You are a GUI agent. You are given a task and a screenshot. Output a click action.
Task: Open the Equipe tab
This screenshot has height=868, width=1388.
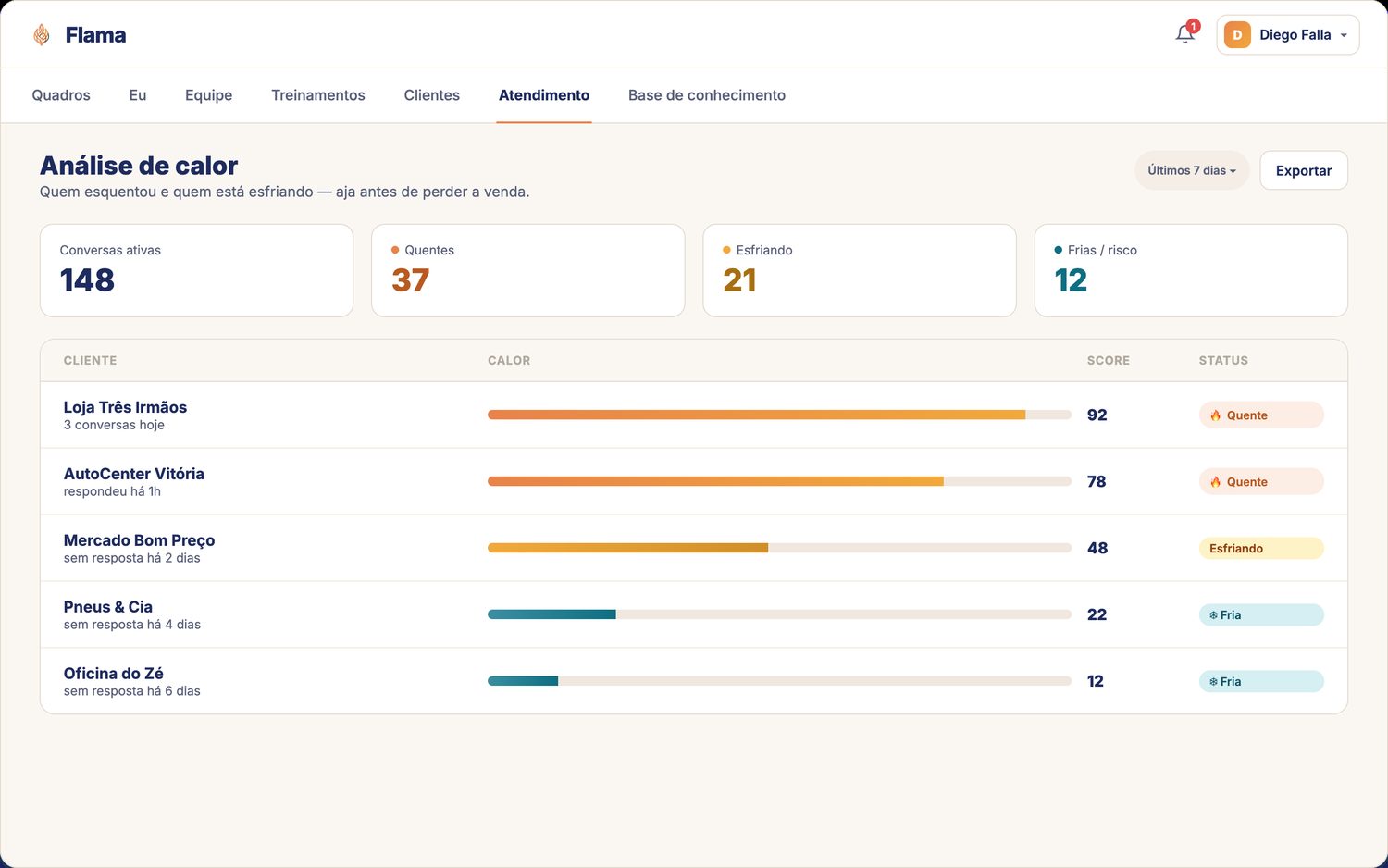[x=208, y=95]
